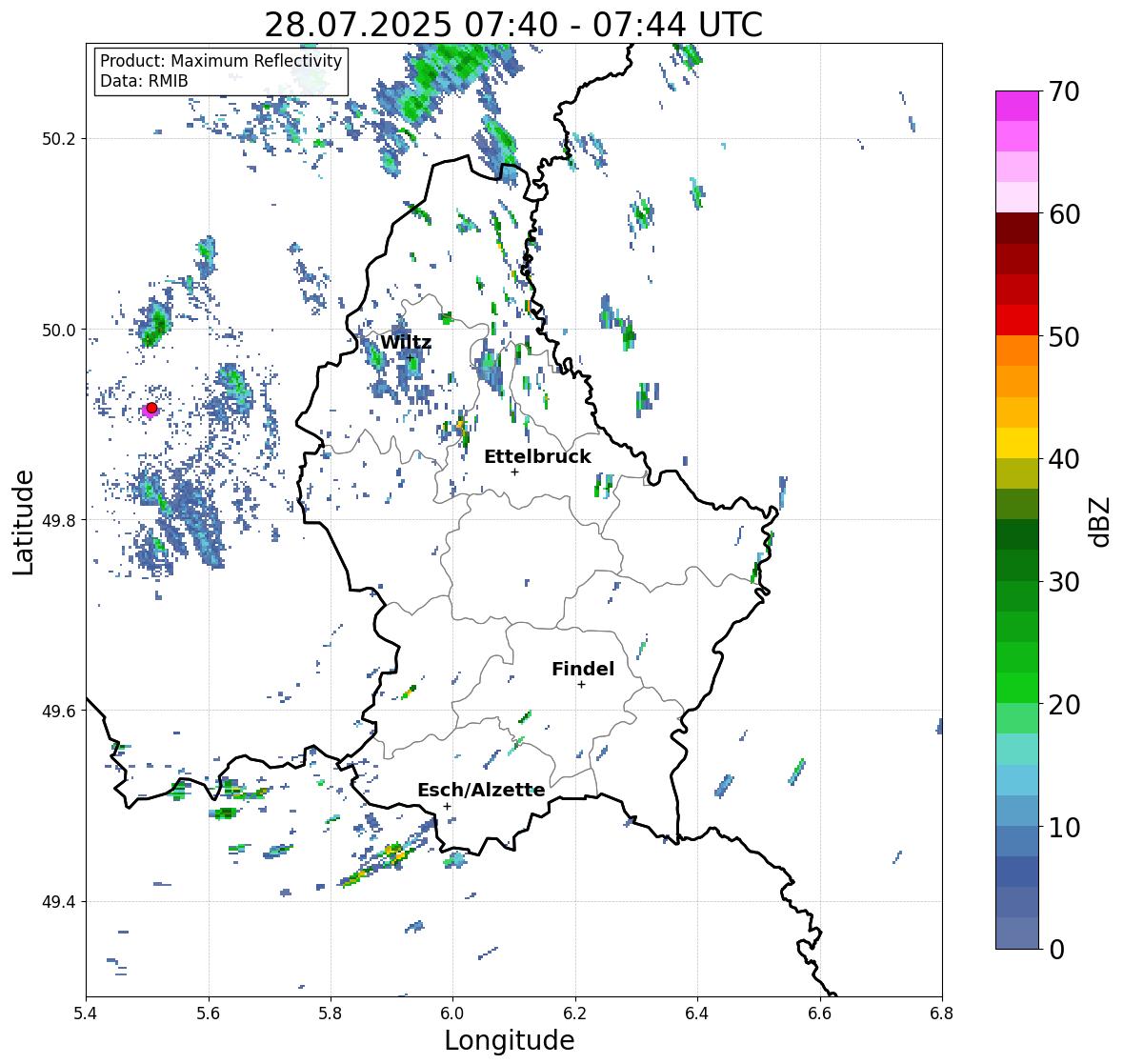Click the colorbar tick label '70'

coord(1064,91)
